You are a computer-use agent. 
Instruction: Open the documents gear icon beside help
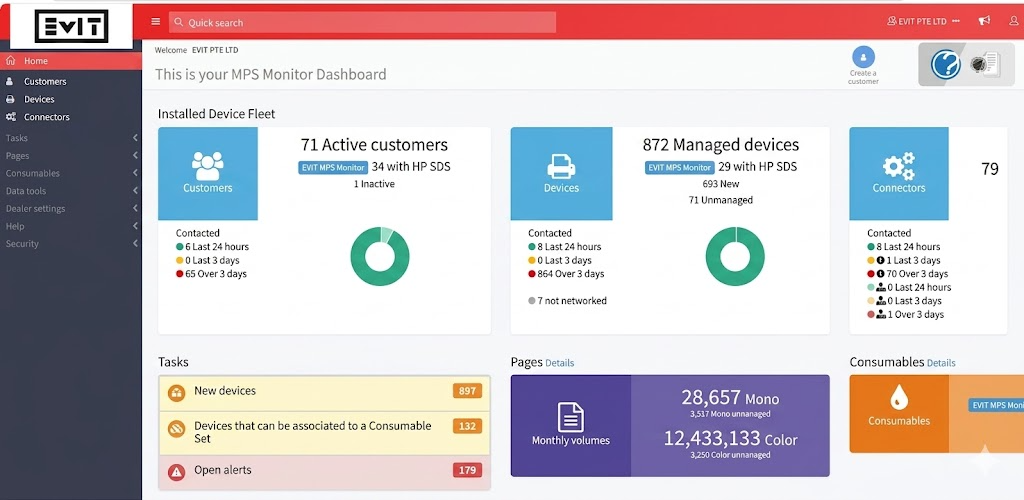984,64
